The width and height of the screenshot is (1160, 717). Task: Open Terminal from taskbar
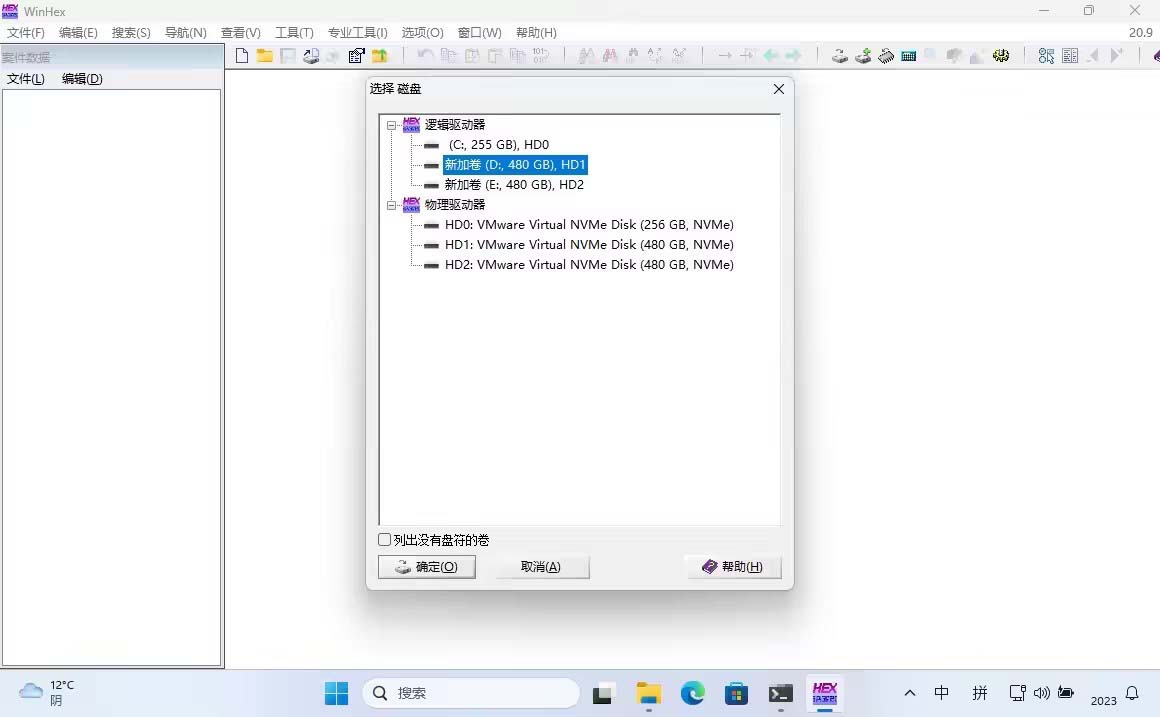pyautogui.click(x=780, y=693)
